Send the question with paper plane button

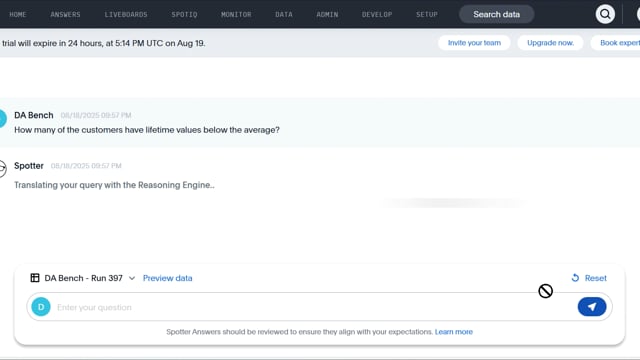[592, 307]
